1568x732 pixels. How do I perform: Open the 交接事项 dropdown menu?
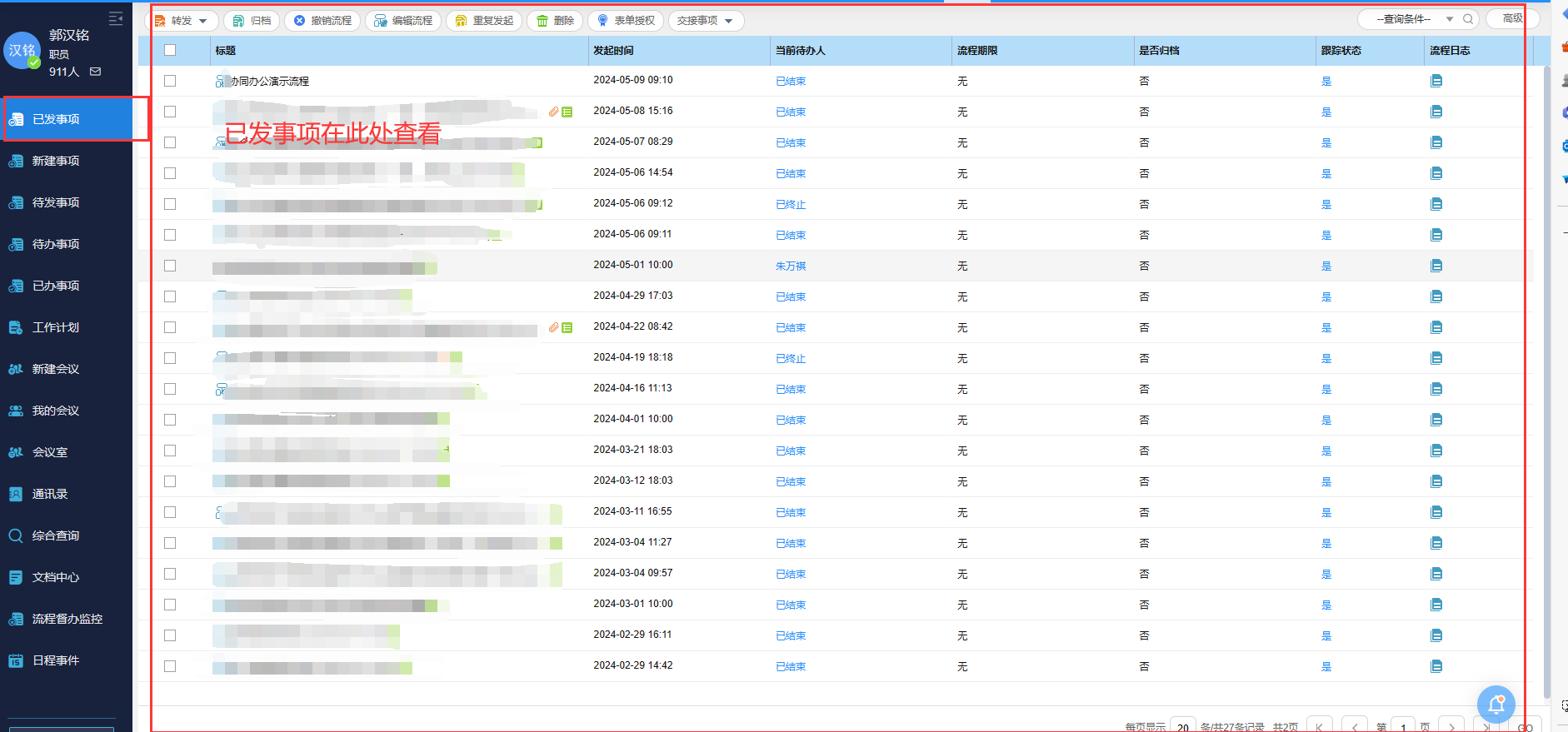(705, 21)
